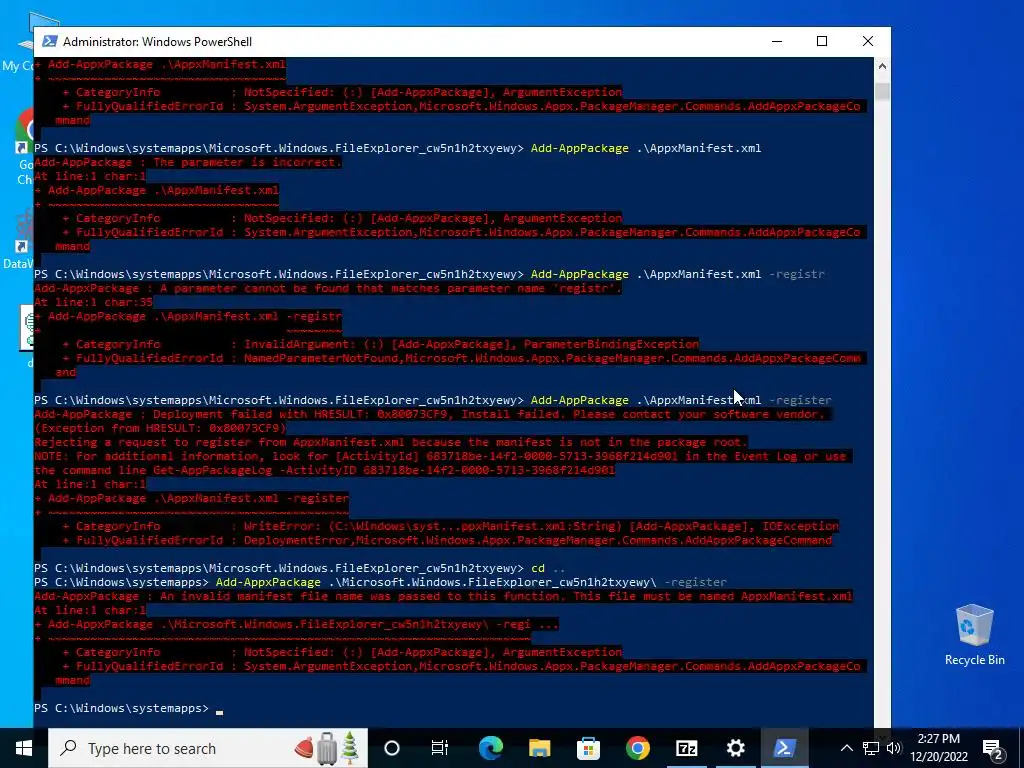Open the Windows Start menu
The image size is (1024, 768).
(x=24, y=748)
